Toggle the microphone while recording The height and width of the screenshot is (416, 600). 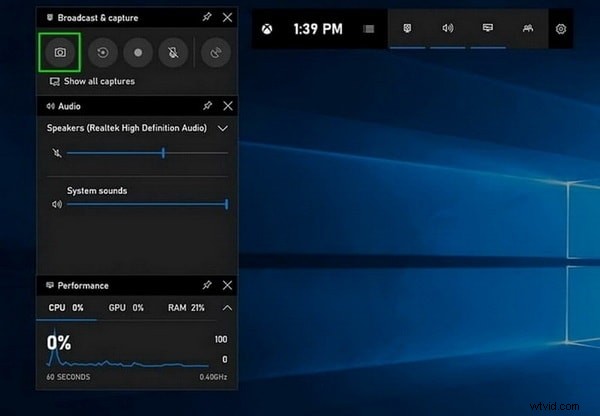[173, 52]
